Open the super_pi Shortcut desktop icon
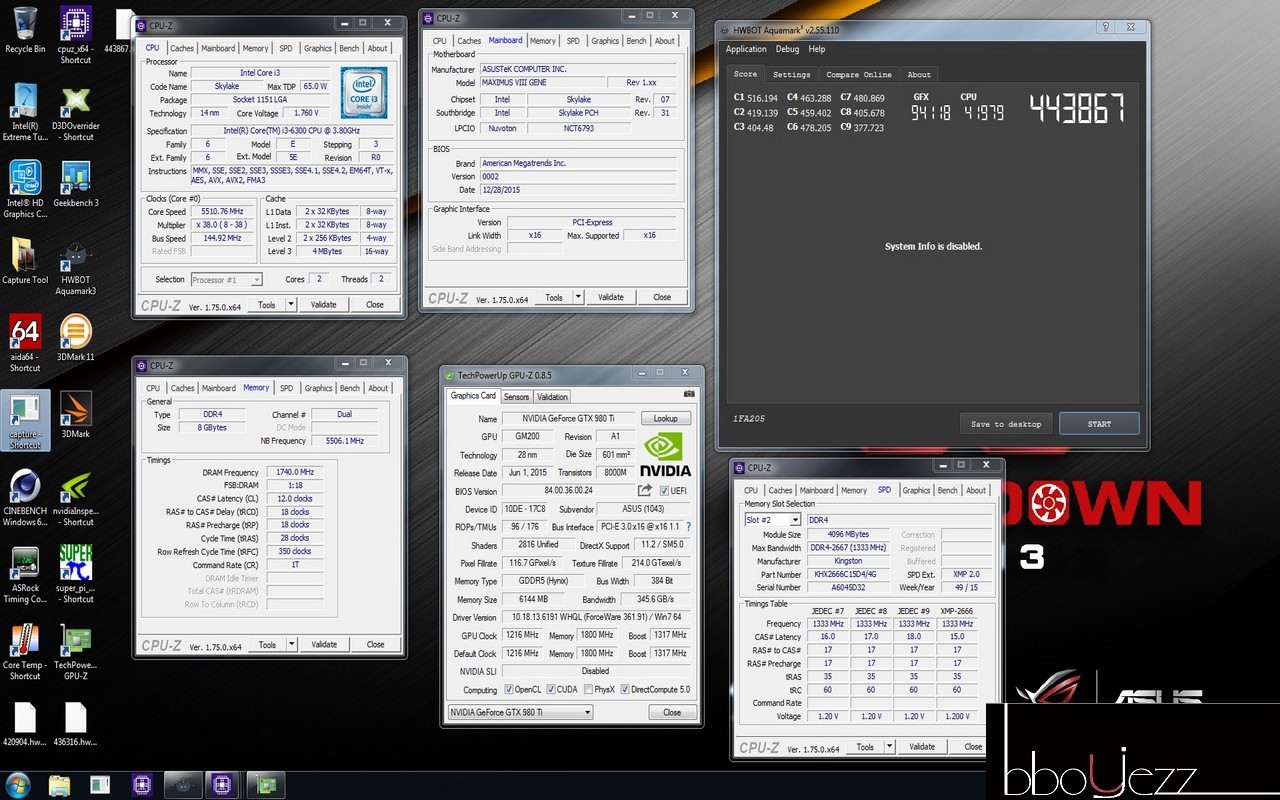1280x800 pixels. pyautogui.click(x=75, y=575)
